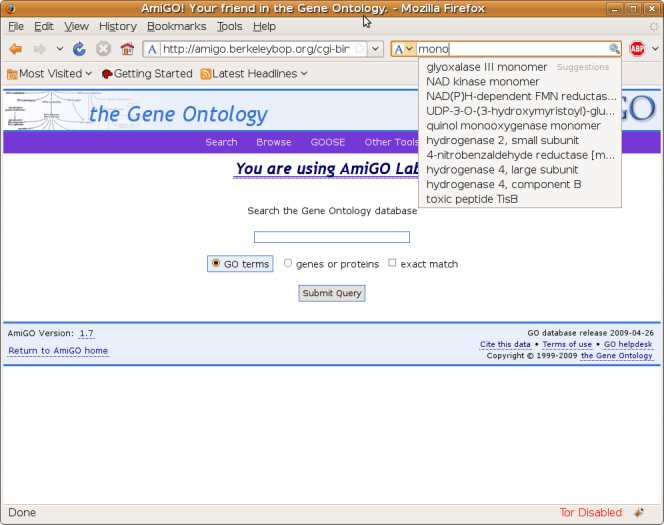The width and height of the screenshot is (664, 525).
Task: Click the Search link in purple navbar
Action: 221,142
